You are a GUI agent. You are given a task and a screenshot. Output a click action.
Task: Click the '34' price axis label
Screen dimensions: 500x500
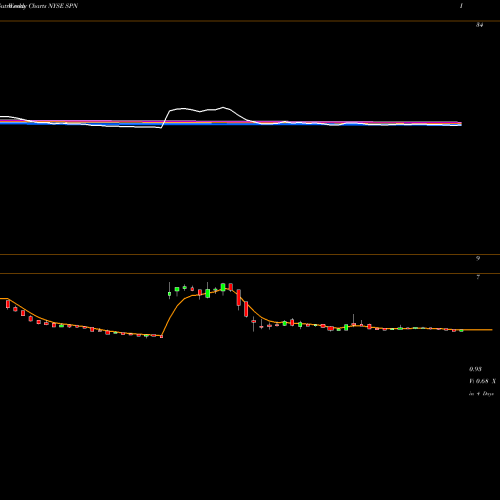coord(479,25)
